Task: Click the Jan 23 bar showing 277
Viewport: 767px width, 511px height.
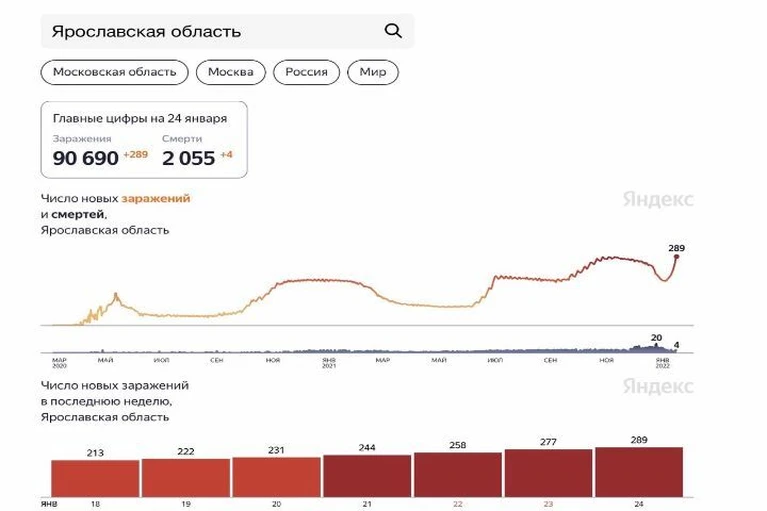Action: click(548, 473)
